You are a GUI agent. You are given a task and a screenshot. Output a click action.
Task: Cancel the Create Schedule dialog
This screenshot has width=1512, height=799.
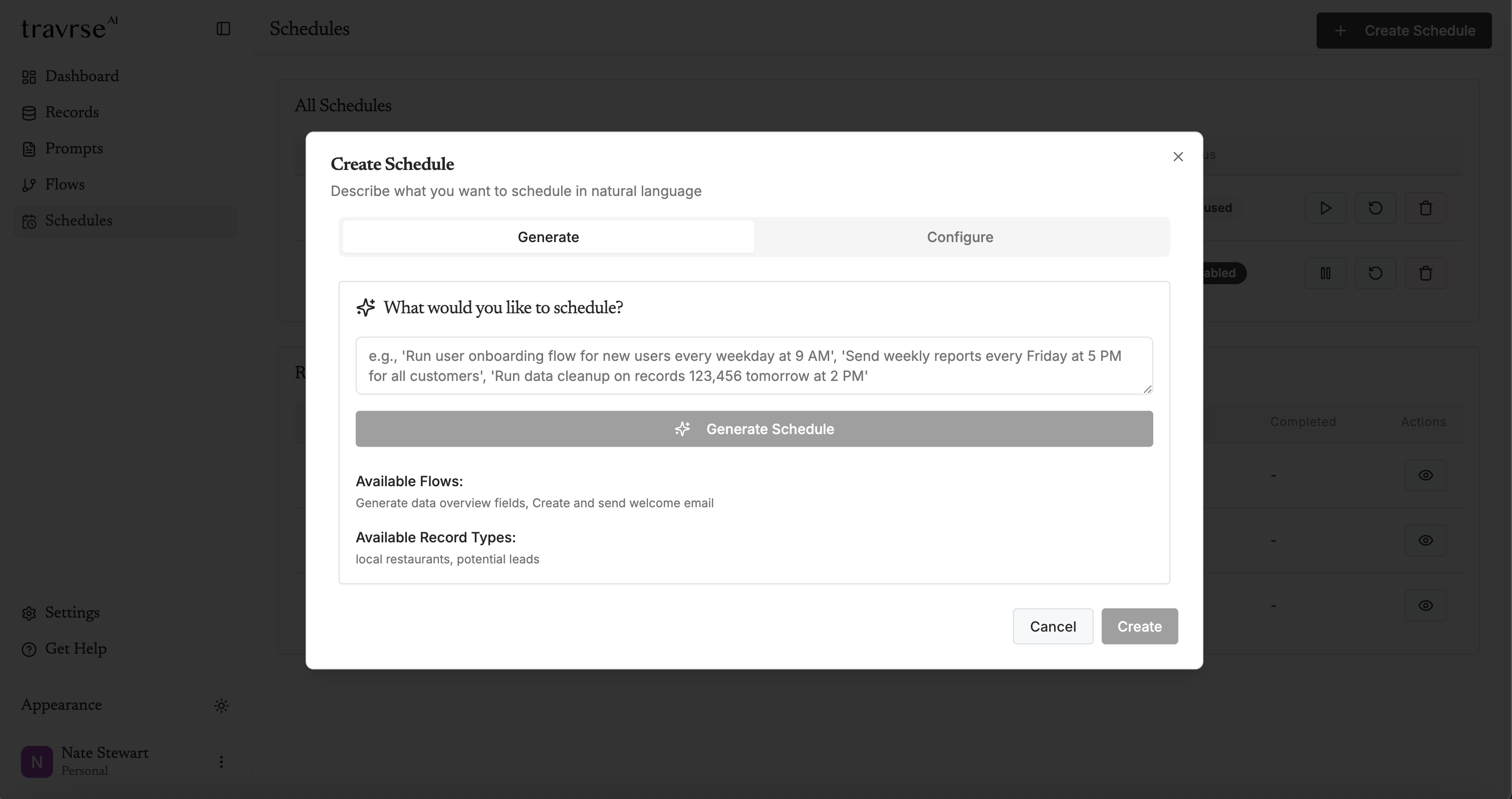1053,626
